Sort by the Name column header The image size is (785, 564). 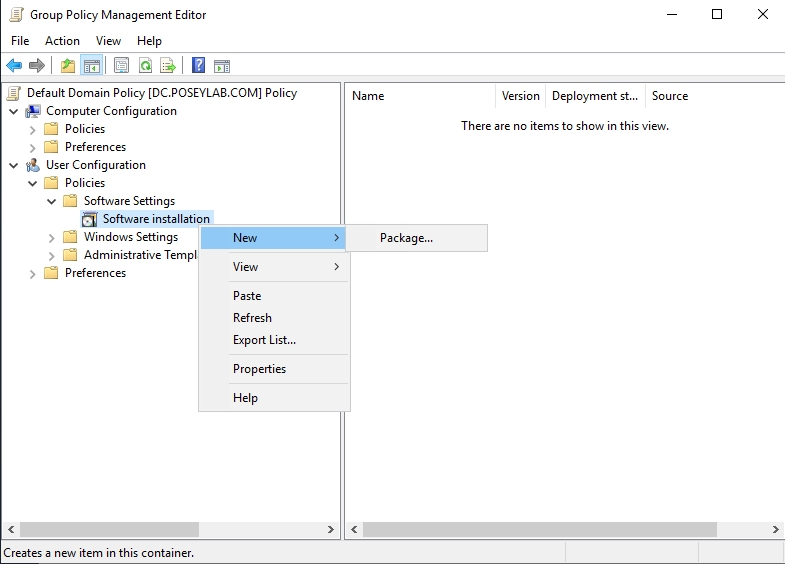[x=420, y=96]
